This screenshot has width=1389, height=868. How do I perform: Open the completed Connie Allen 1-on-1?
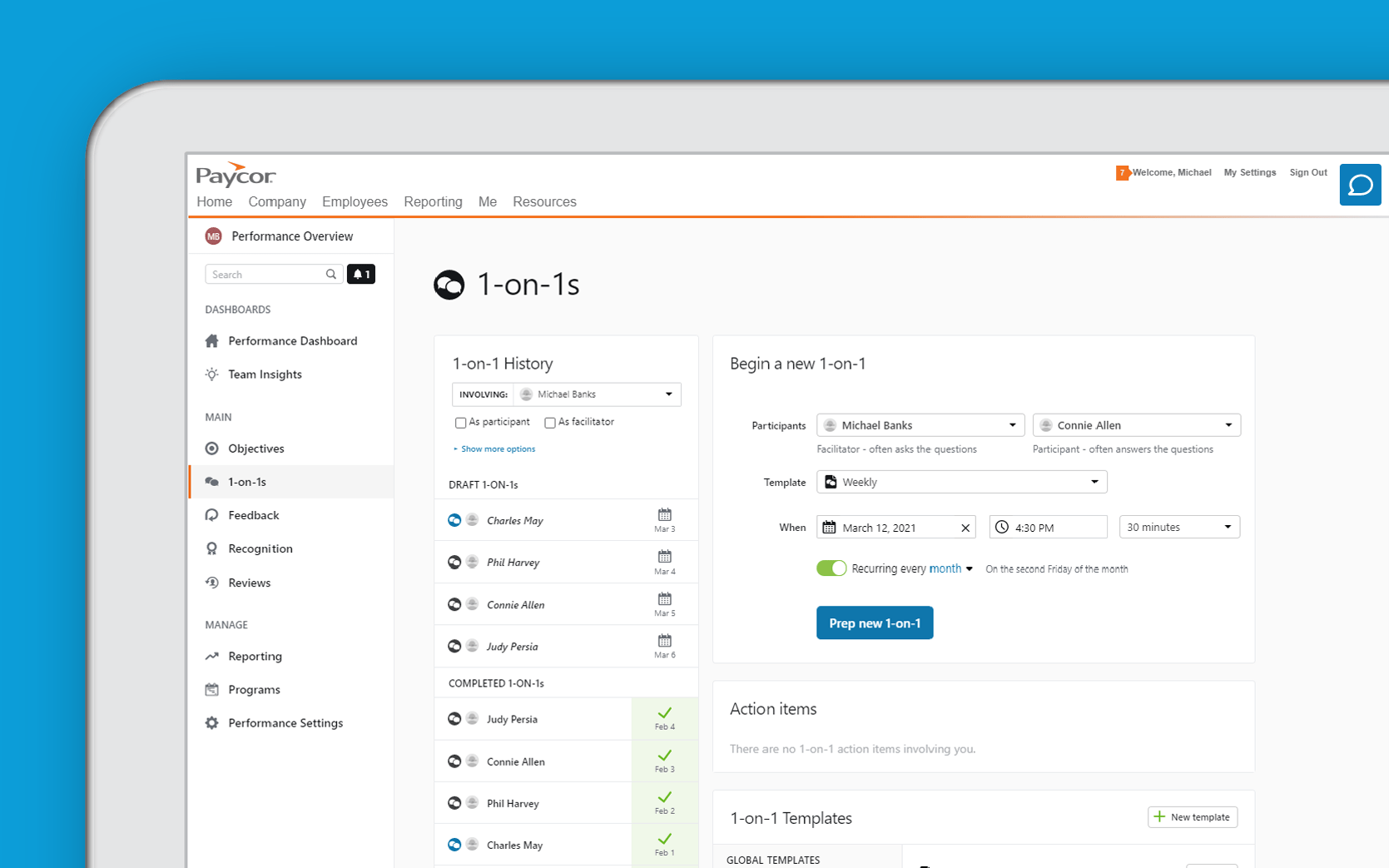[x=566, y=761]
